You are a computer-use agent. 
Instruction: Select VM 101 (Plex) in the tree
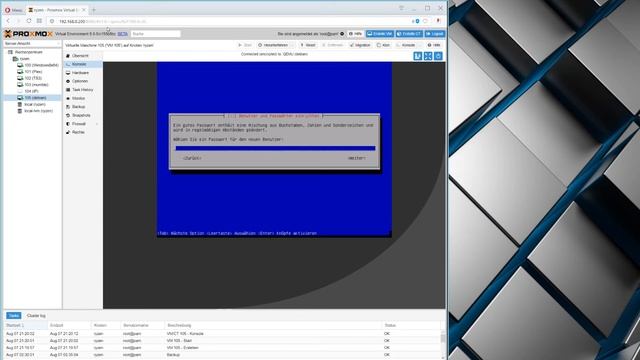click(33, 72)
